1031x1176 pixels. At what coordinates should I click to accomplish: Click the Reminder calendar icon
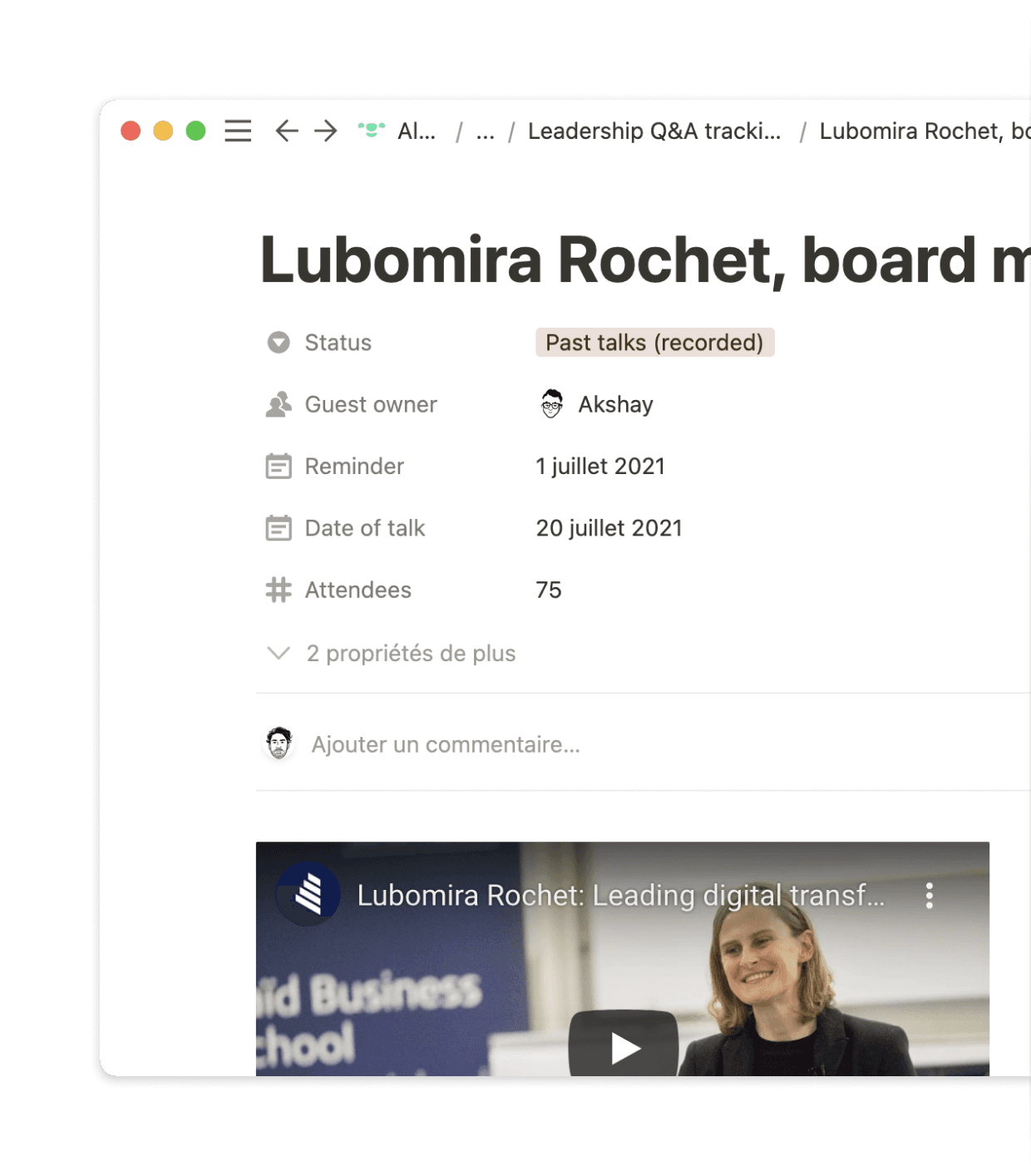(279, 467)
